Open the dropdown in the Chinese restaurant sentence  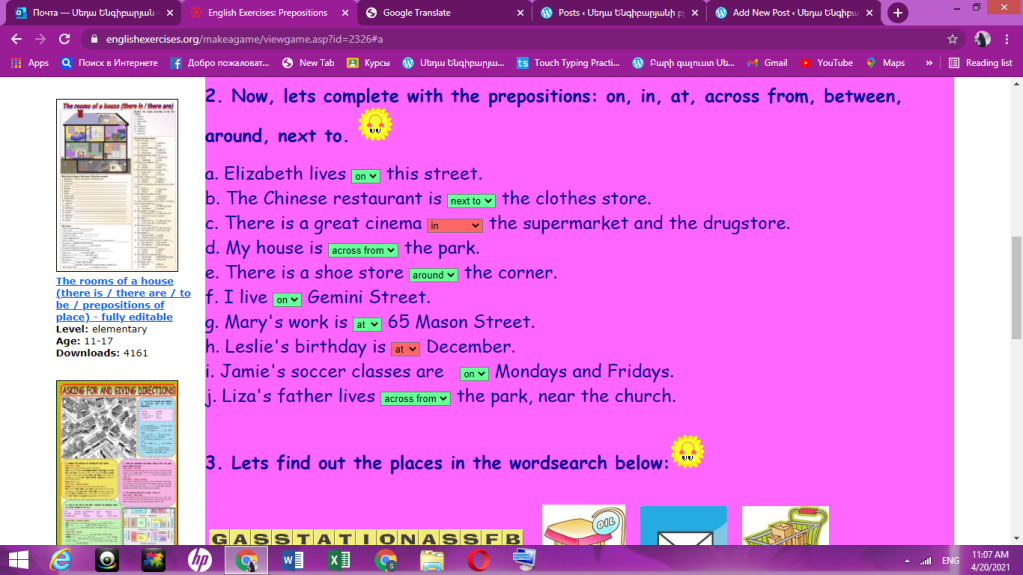point(471,201)
